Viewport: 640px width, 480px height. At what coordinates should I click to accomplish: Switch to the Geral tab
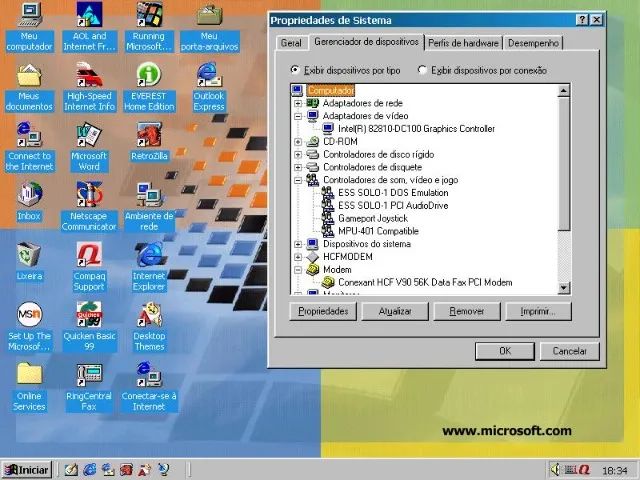tap(291, 43)
